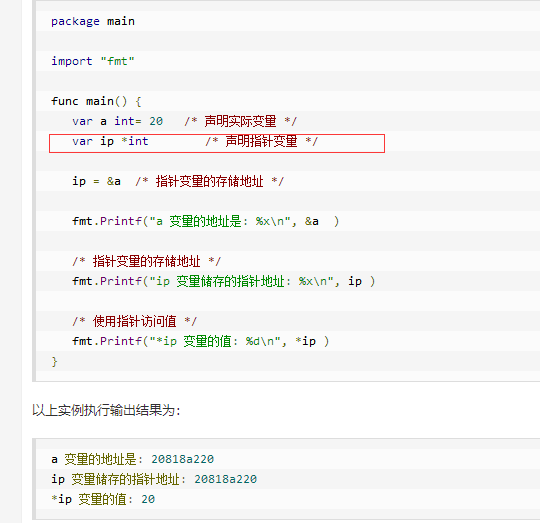Click the comment '声明指针变量'

[x=261, y=141]
